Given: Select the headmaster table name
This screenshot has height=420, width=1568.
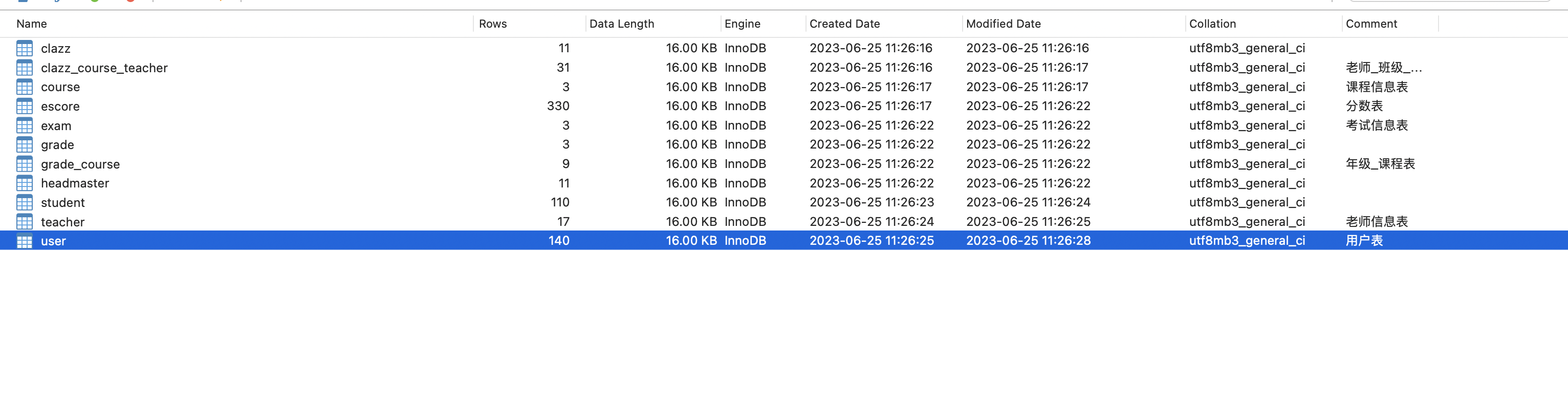Looking at the screenshot, I should pyautogui.click(x=75, y=183).
